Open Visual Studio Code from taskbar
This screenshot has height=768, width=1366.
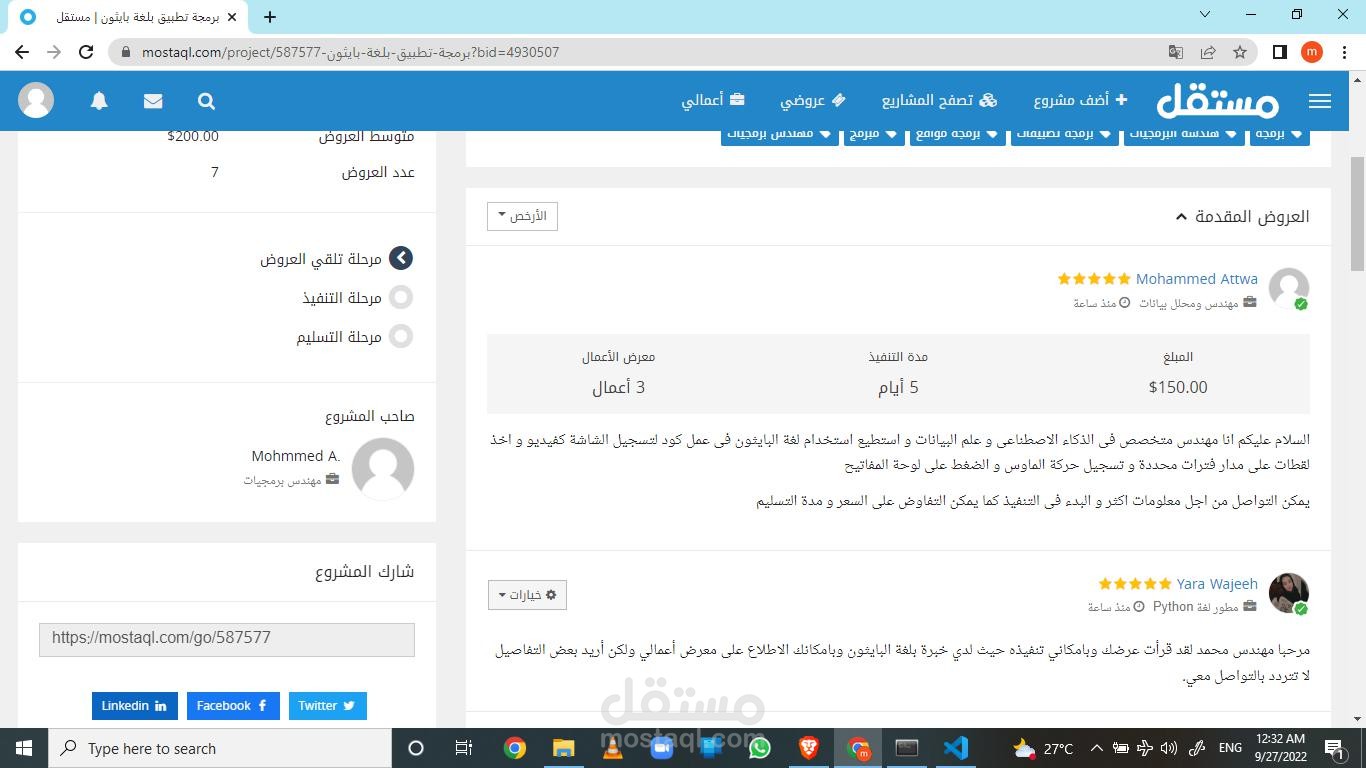pos(955,748)
